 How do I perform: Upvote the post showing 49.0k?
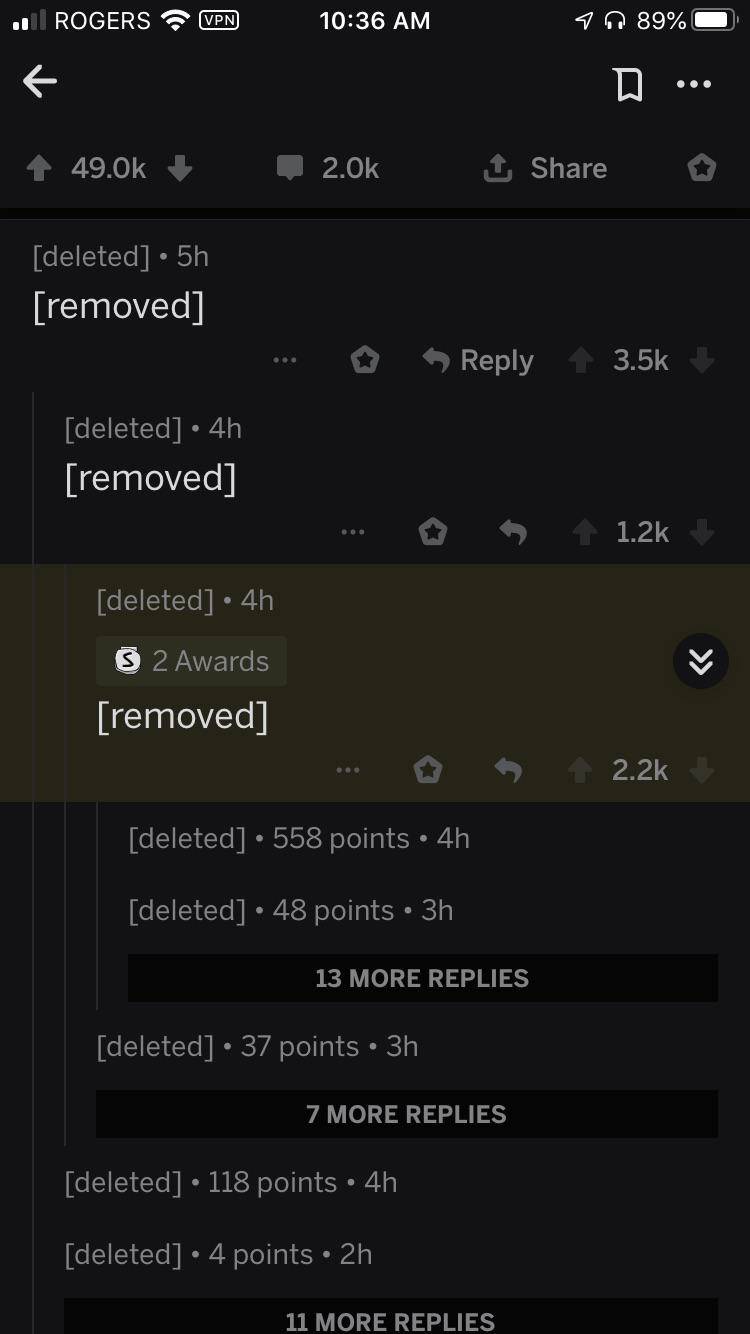point(38,169)
